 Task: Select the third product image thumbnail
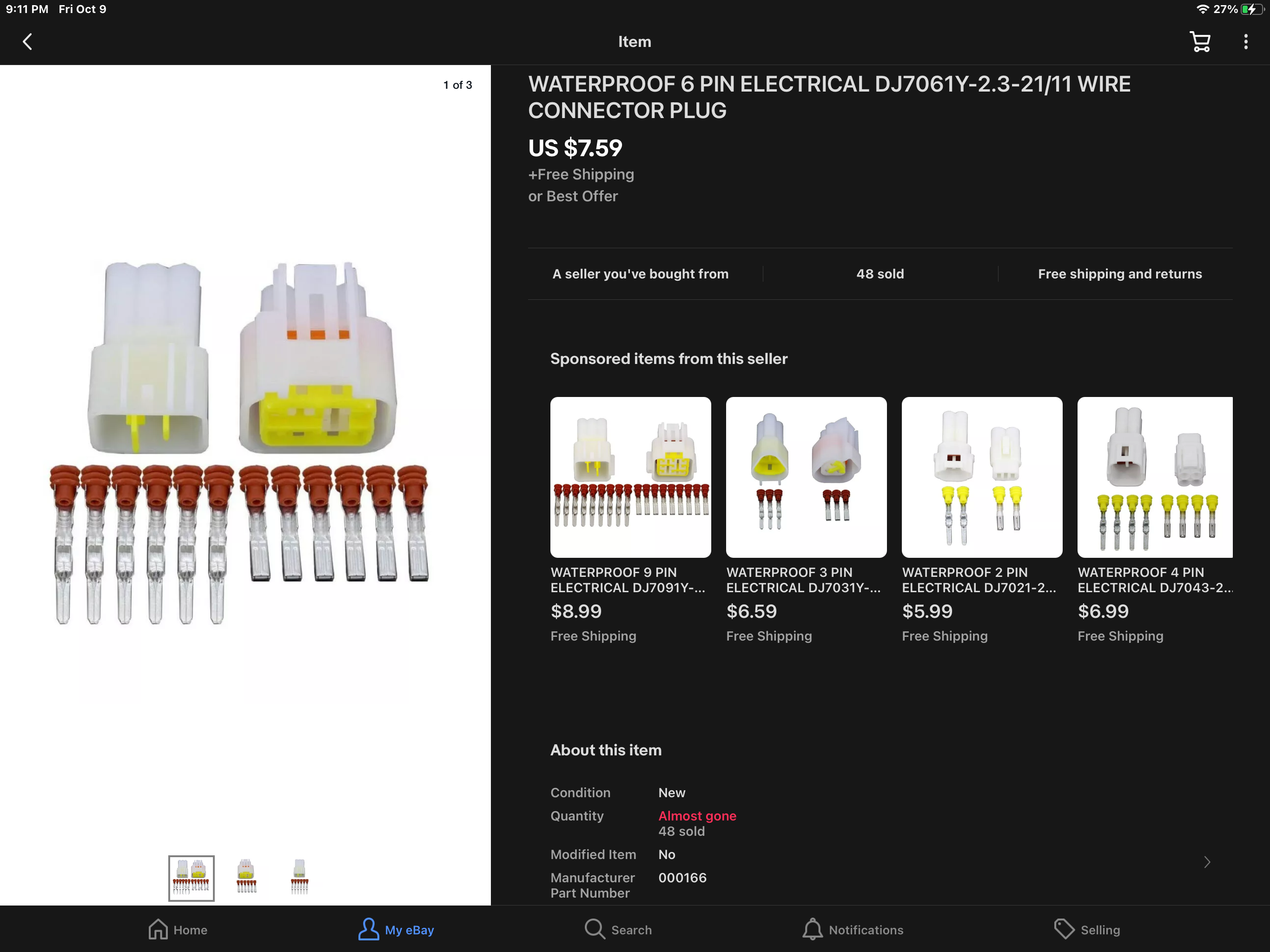[x=299, y=876]
